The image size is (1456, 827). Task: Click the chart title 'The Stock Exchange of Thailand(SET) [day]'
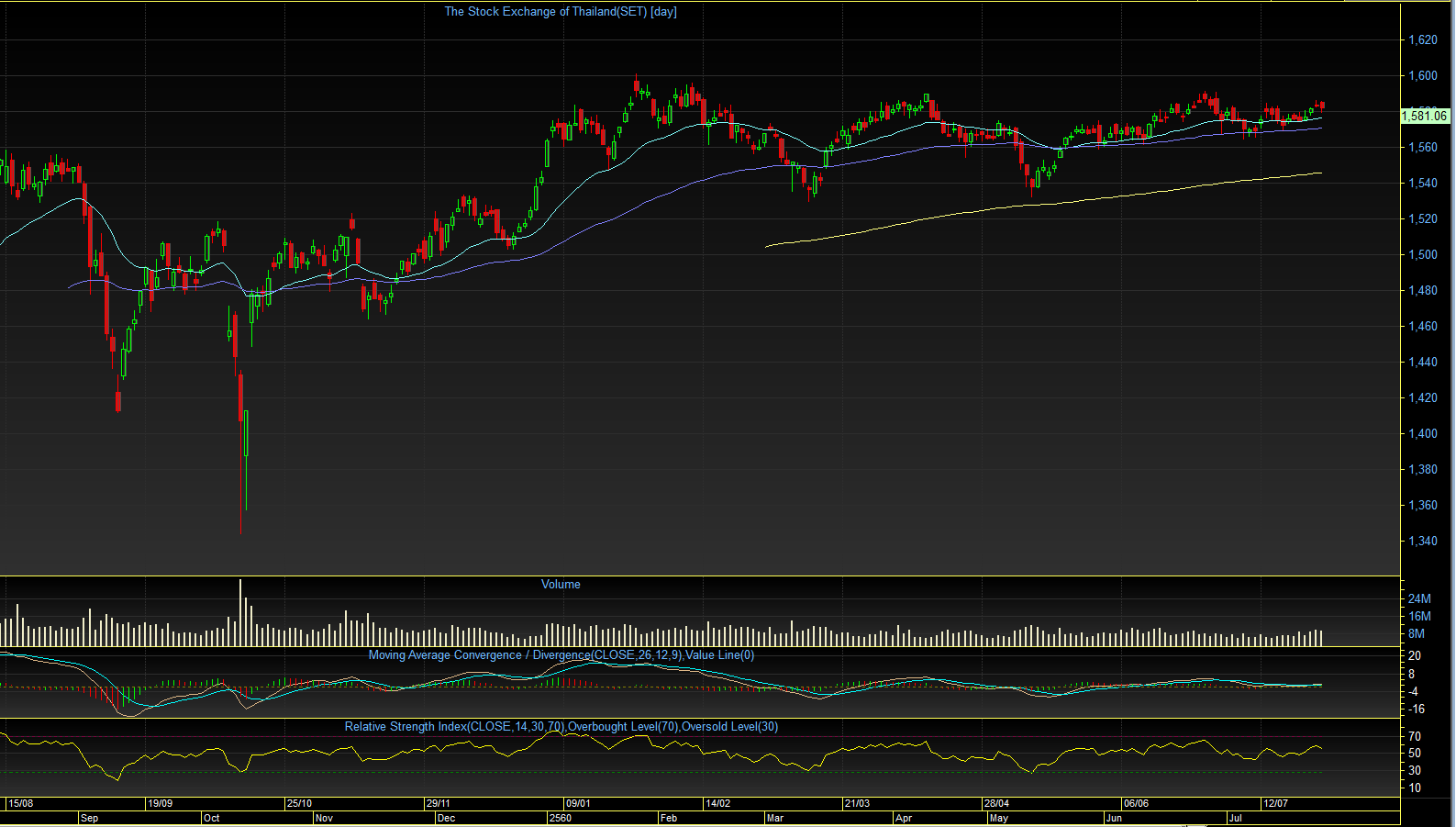point(561,12)
